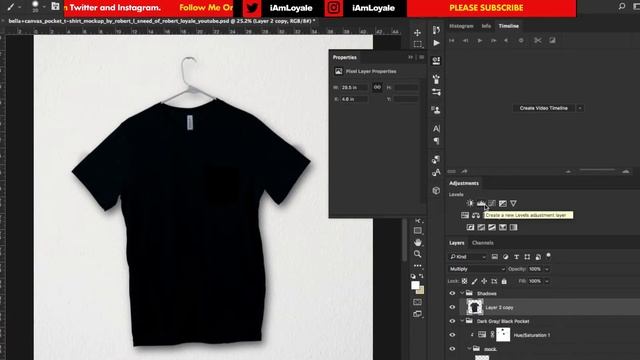Add a Vibrance adjustment layer
Screen dimensions: 640x360
pyautogui.click(x=513, y=203)
